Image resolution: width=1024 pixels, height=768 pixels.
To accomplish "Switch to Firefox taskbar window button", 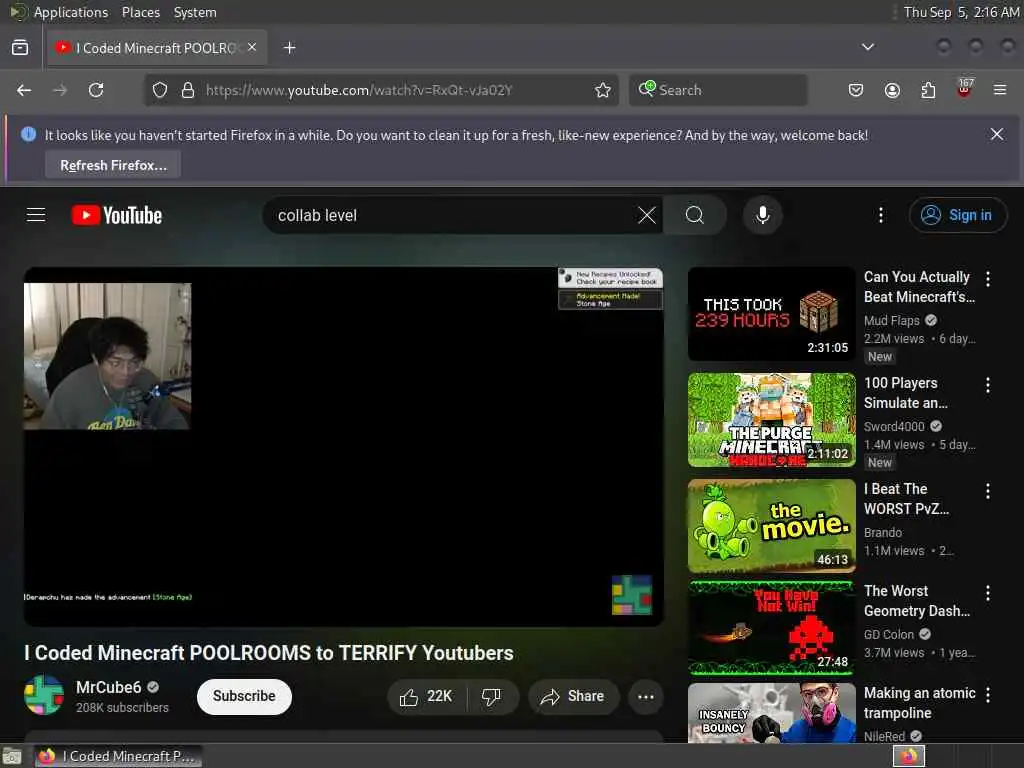I will coord(118,756).
